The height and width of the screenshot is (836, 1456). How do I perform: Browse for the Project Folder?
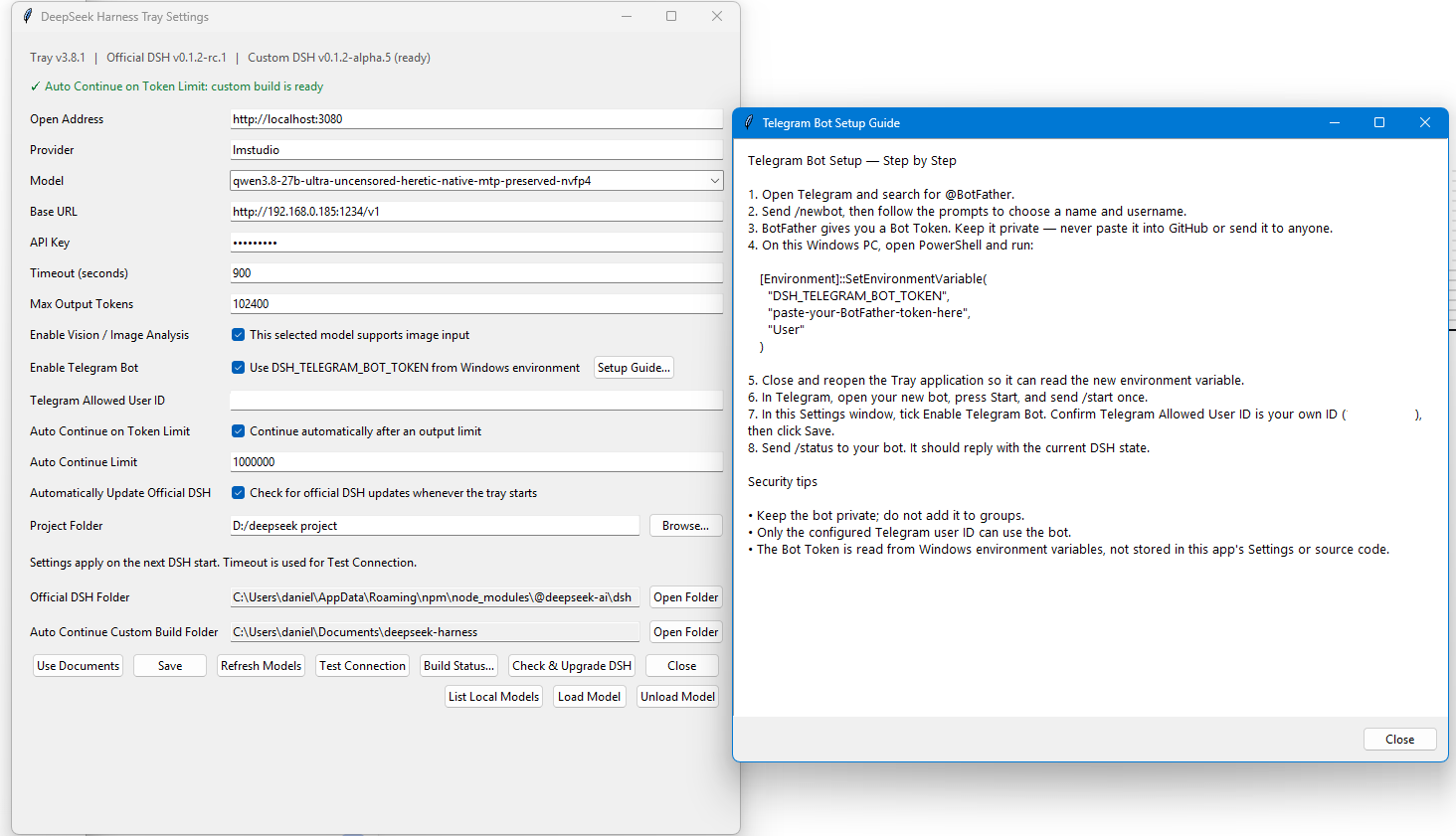[x=685, y=526]
